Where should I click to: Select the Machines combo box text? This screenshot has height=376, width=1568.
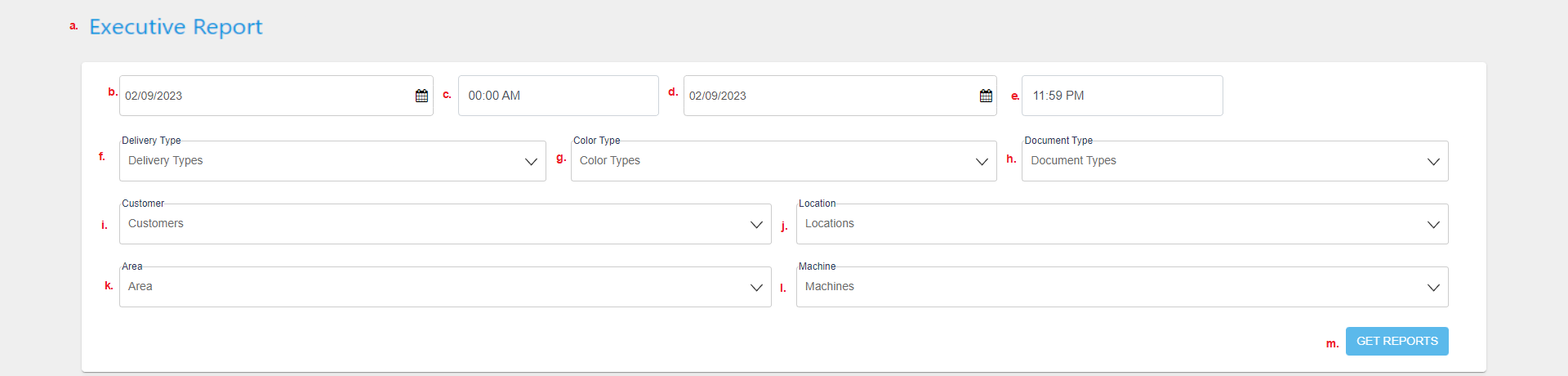coord(830,286)
